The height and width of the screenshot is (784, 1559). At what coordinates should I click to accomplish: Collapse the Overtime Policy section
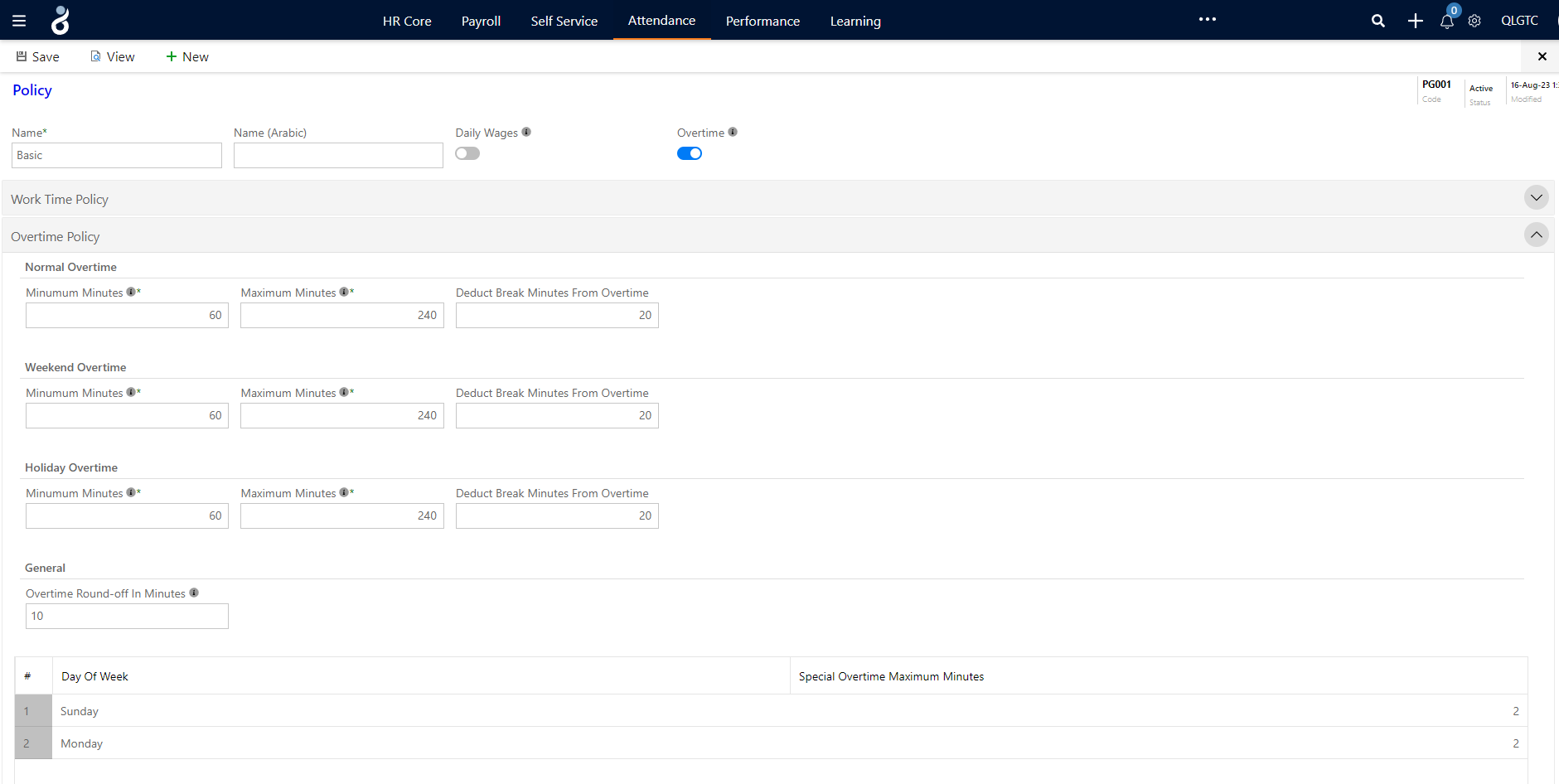coord(1536,235)
